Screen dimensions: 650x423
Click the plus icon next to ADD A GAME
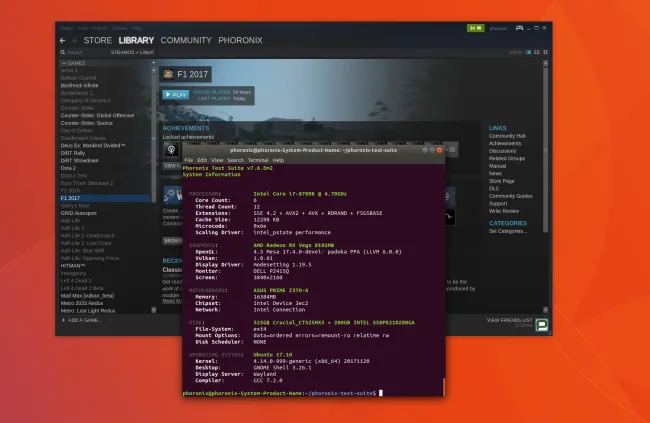[63, 320]
